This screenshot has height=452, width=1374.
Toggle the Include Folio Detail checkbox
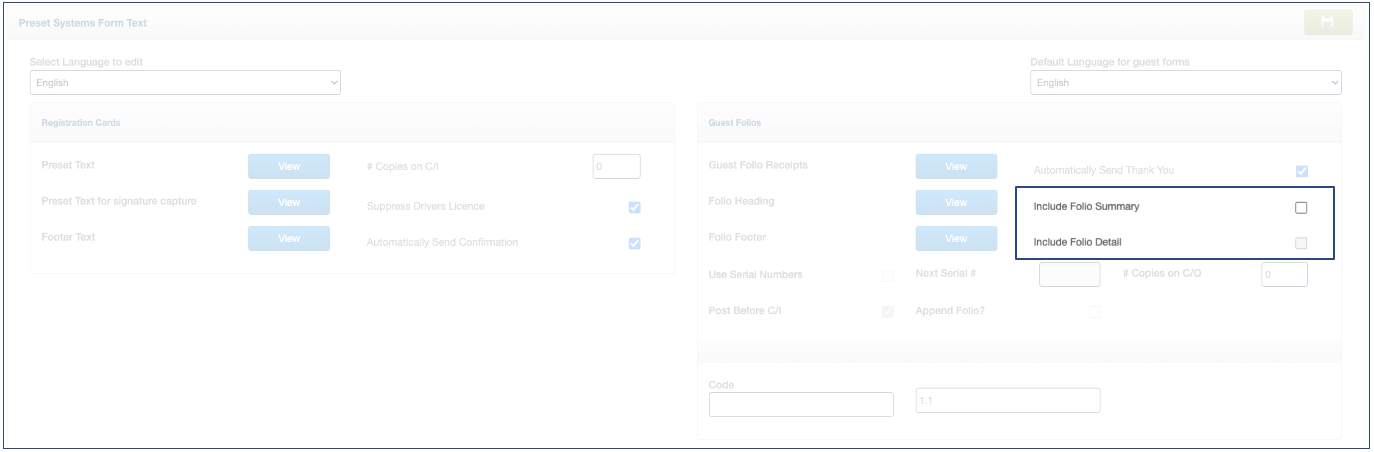point(1301,243)
